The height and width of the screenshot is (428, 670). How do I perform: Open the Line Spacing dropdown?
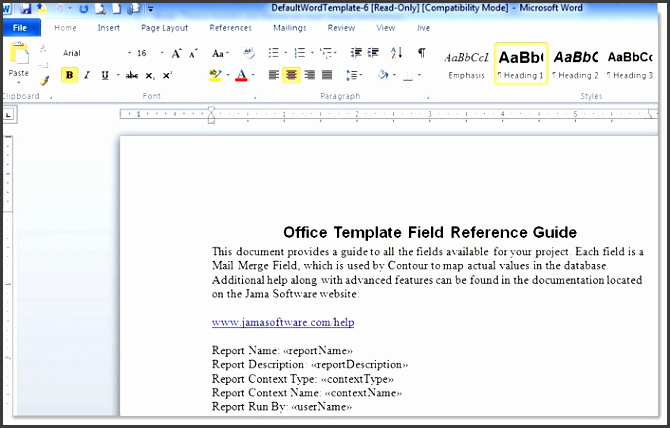[x=354, y=76]
